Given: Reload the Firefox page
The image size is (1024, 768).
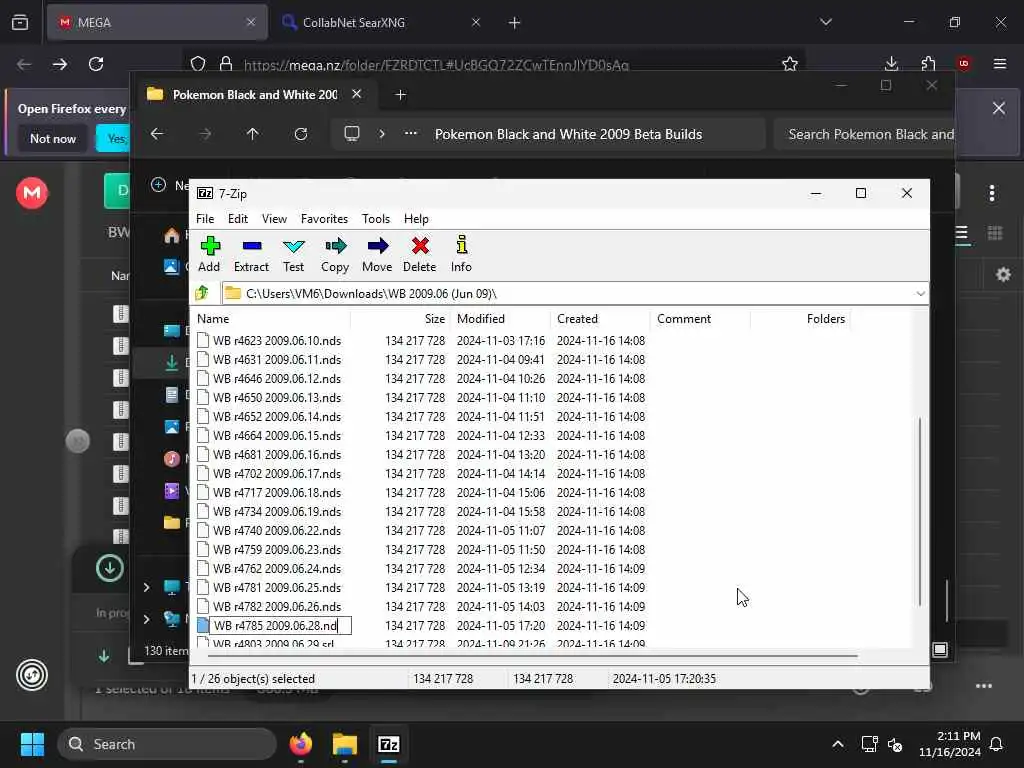Looking at the screenshot, I should pyautogui.click(x=96, y=64).
